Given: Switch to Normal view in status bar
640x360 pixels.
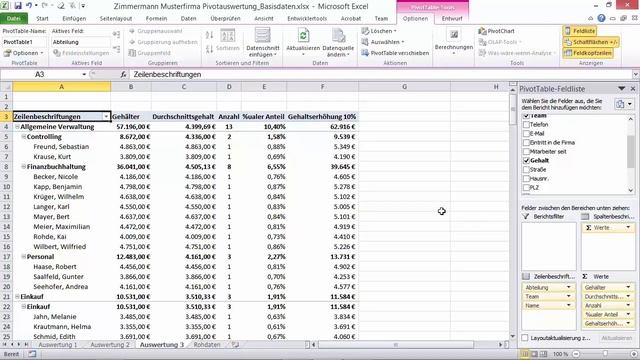Looking at the screenshot, I should click(x=525, y=354).
